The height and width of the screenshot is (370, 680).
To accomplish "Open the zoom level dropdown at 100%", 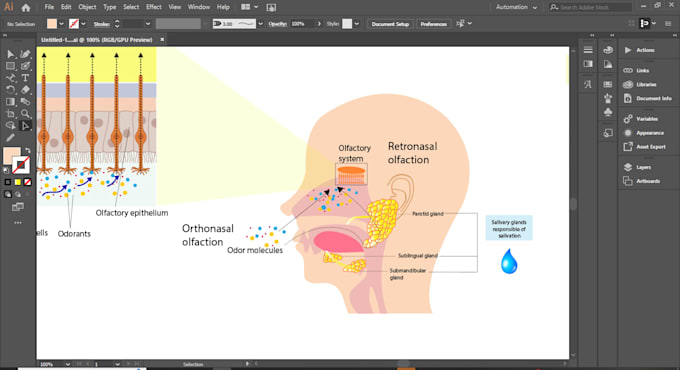I will click(x=68, y=364).
